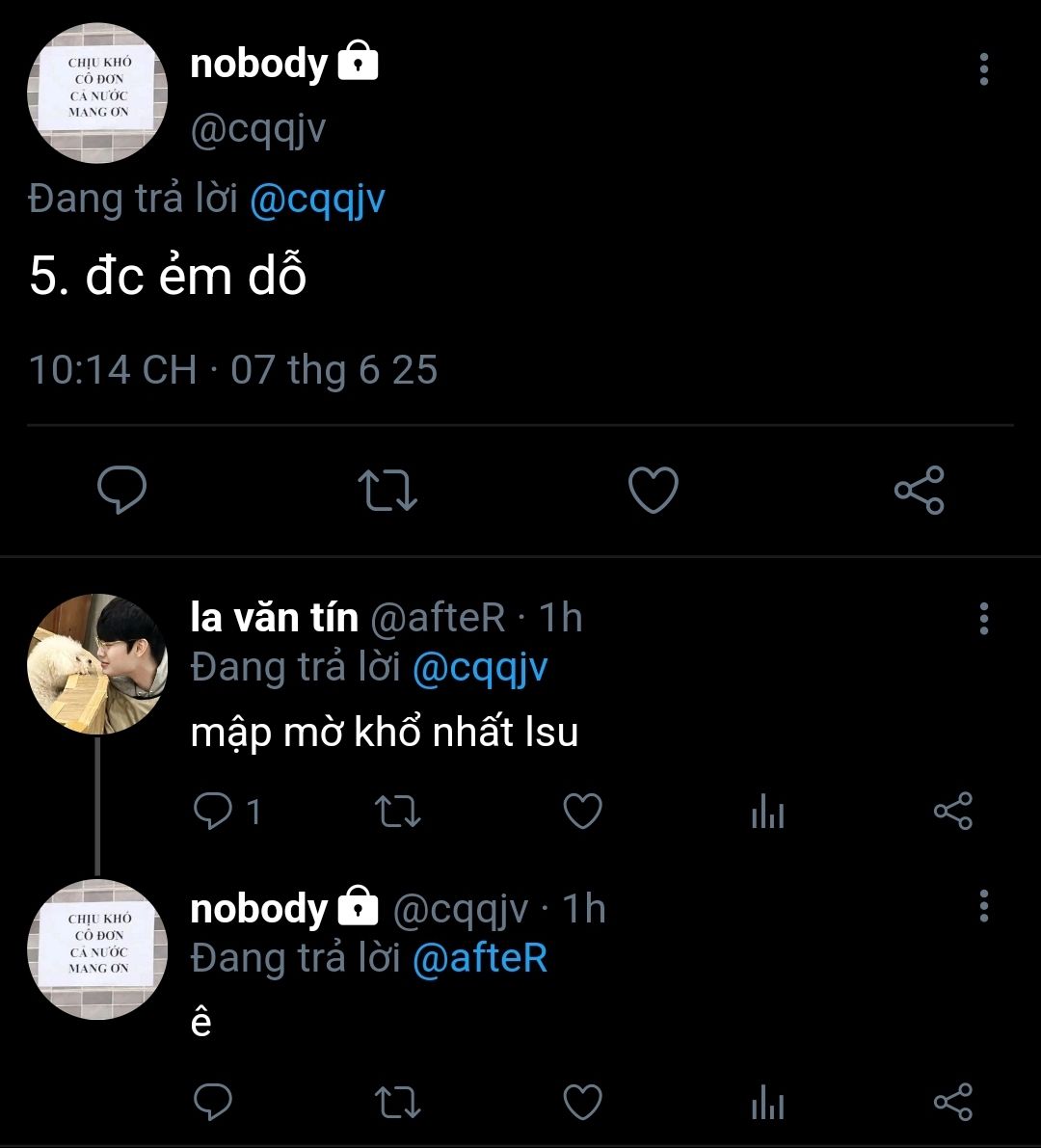Open la văn tín's profile picture
This screenshot has width=1041, height=1148.
(x=97, y=664)
